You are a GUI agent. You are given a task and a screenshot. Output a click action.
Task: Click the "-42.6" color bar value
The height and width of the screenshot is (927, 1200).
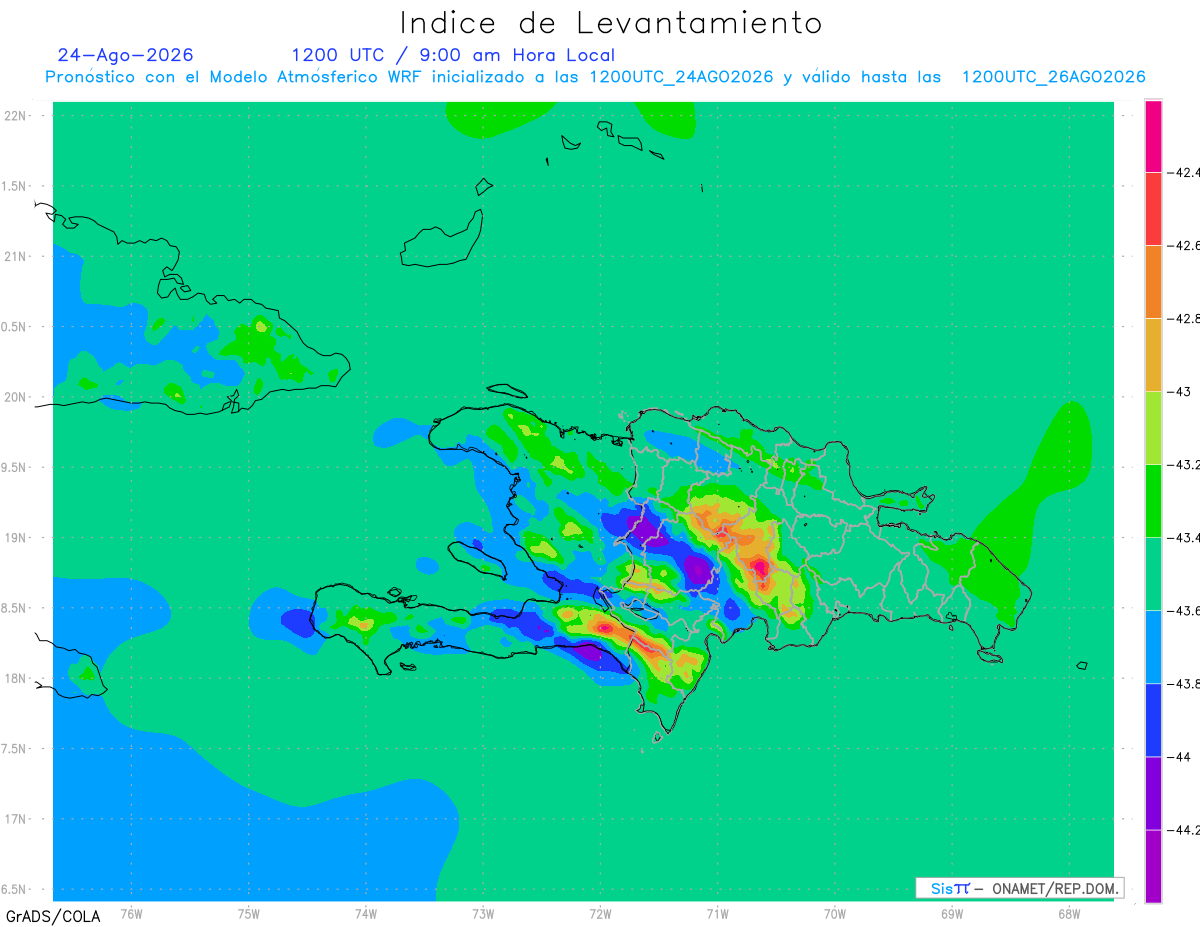coord(1184,246)
